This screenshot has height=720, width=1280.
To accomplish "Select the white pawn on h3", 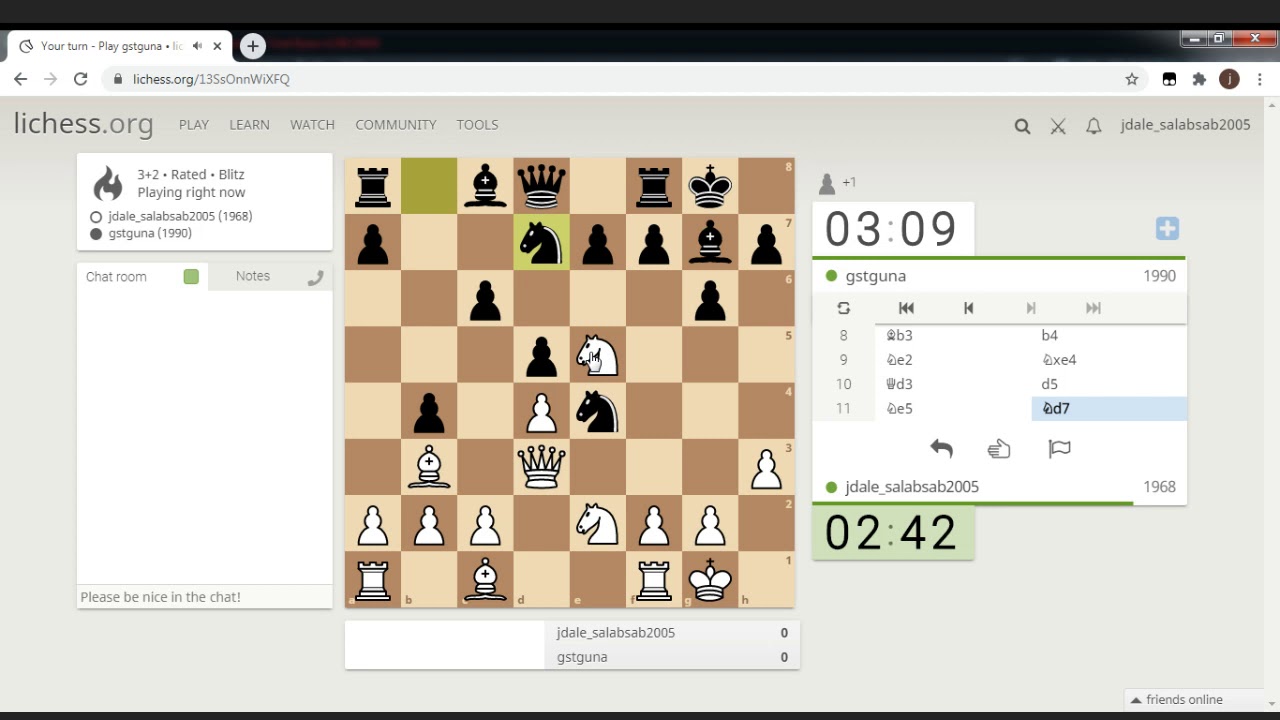I will (766, 467).
